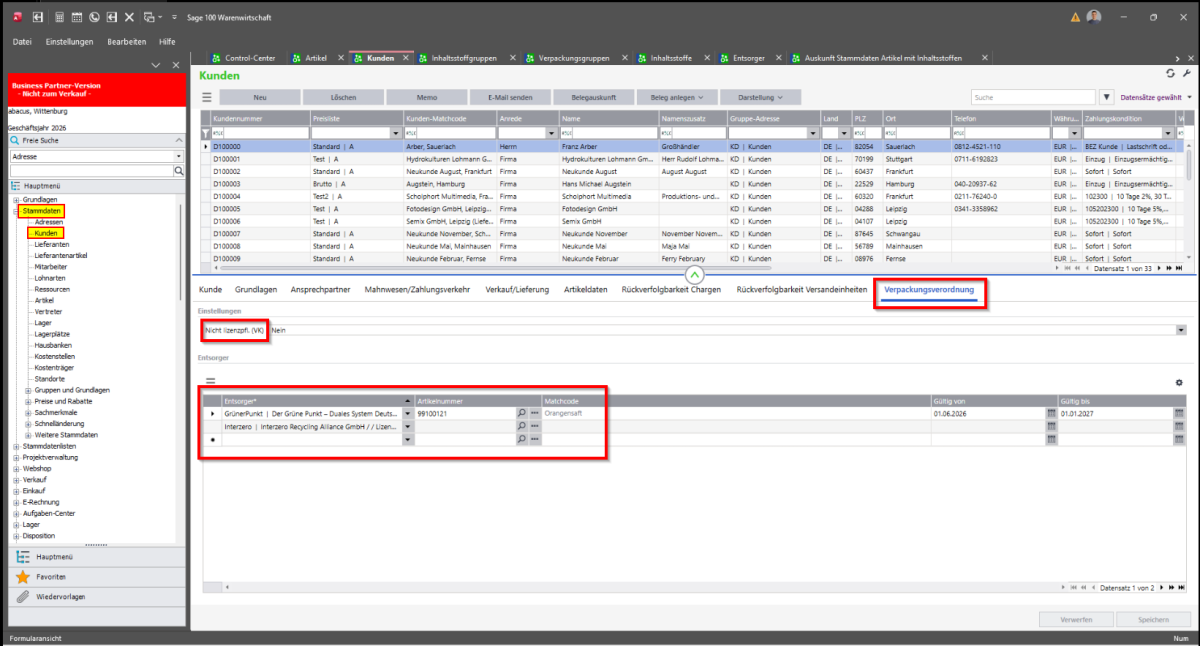Open the Preisliste column filter dropdown

(397, 132)
